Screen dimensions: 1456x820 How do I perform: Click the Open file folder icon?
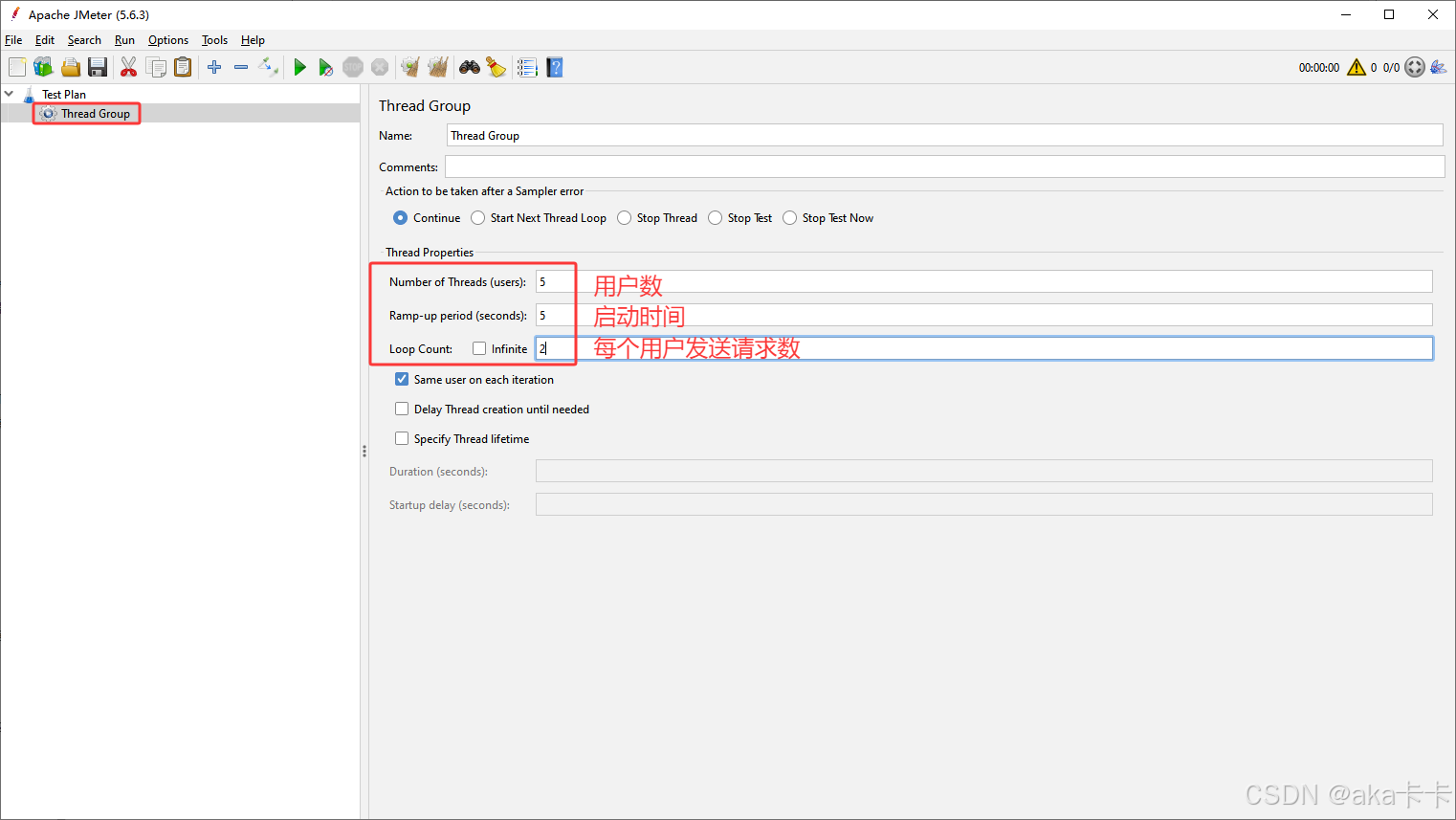coord(71,67)
